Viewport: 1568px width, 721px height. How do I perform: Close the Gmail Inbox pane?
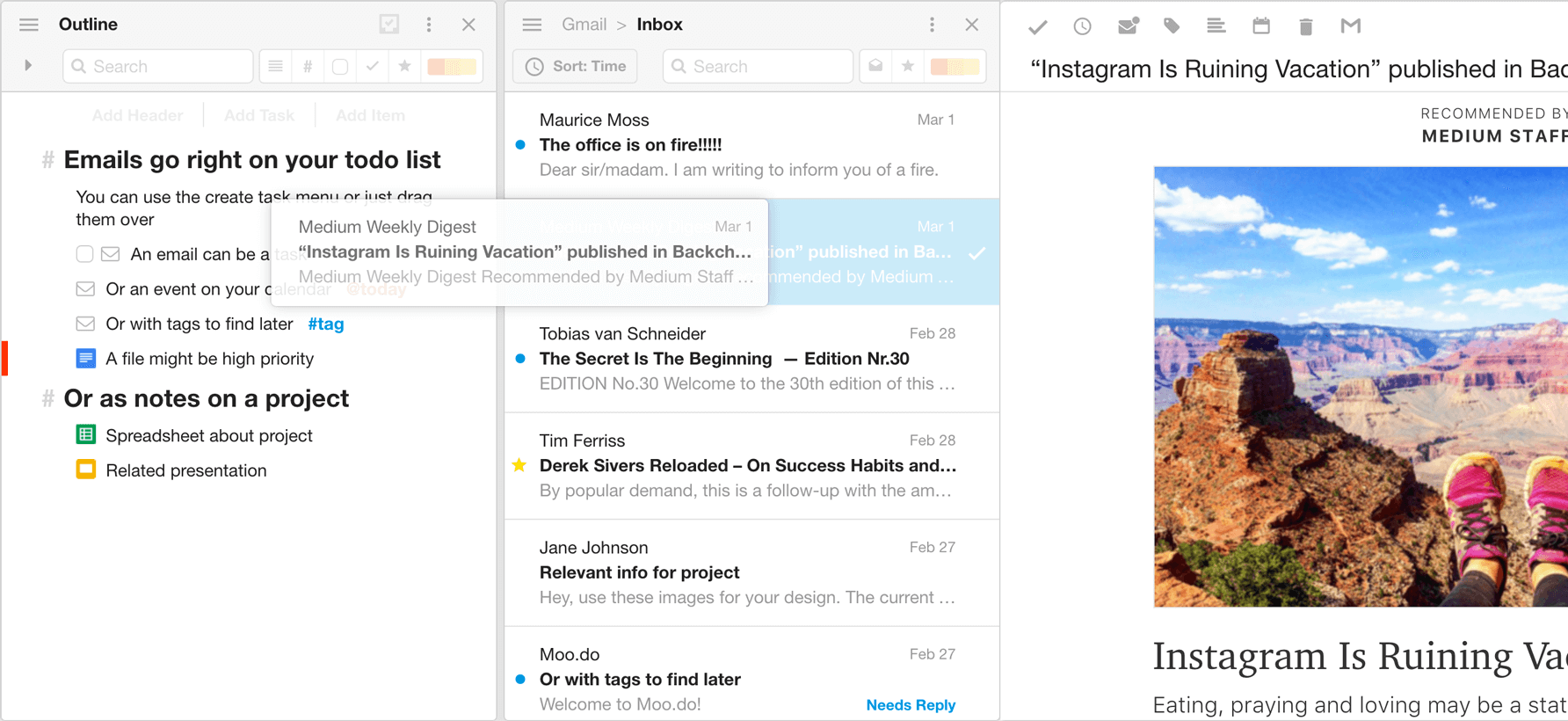[x=971, y=25]
